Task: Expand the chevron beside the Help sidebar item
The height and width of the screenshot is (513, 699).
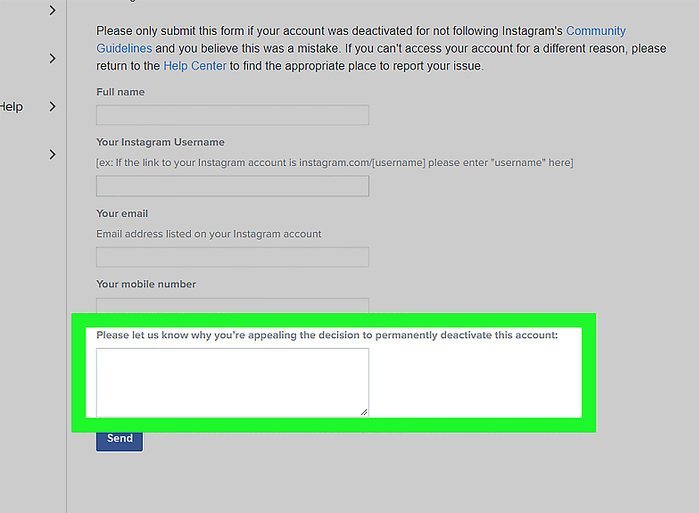Action: (x=53, y=107)
